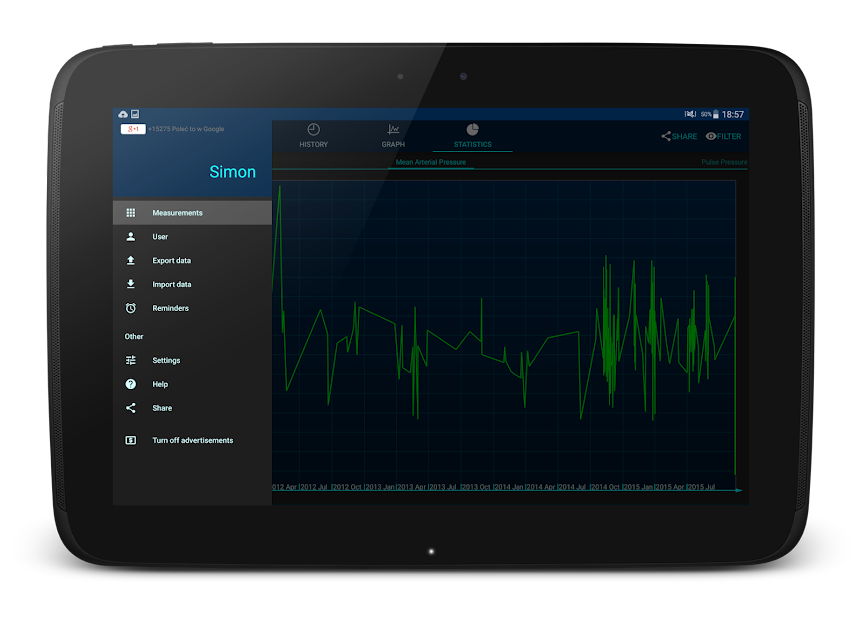Tap the Settings sliders icon

tap(131, 361)
